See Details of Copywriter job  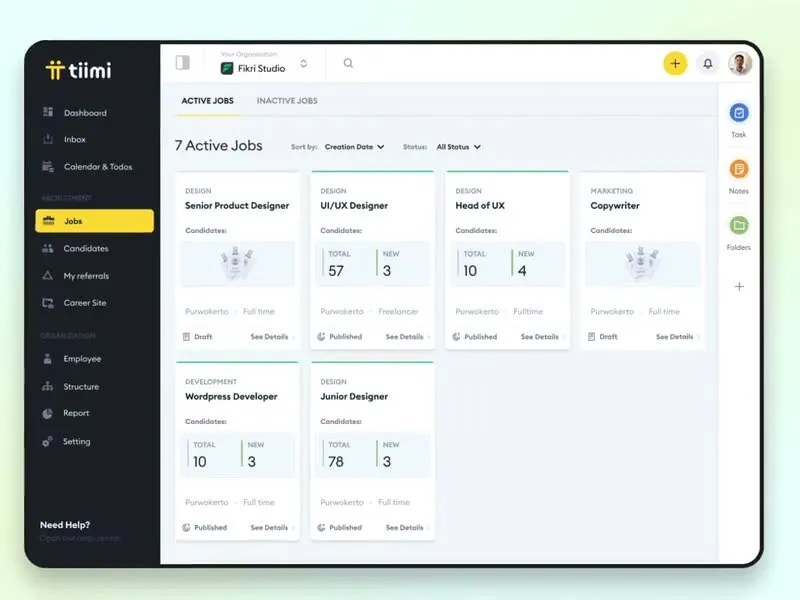click(x=674, y=337)
